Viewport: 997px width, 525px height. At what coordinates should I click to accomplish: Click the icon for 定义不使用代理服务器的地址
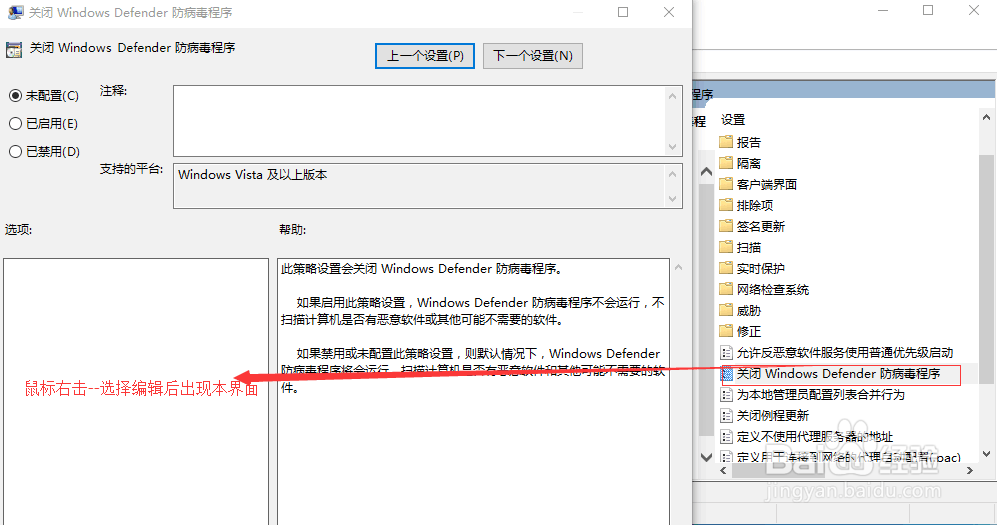point(726,437)
